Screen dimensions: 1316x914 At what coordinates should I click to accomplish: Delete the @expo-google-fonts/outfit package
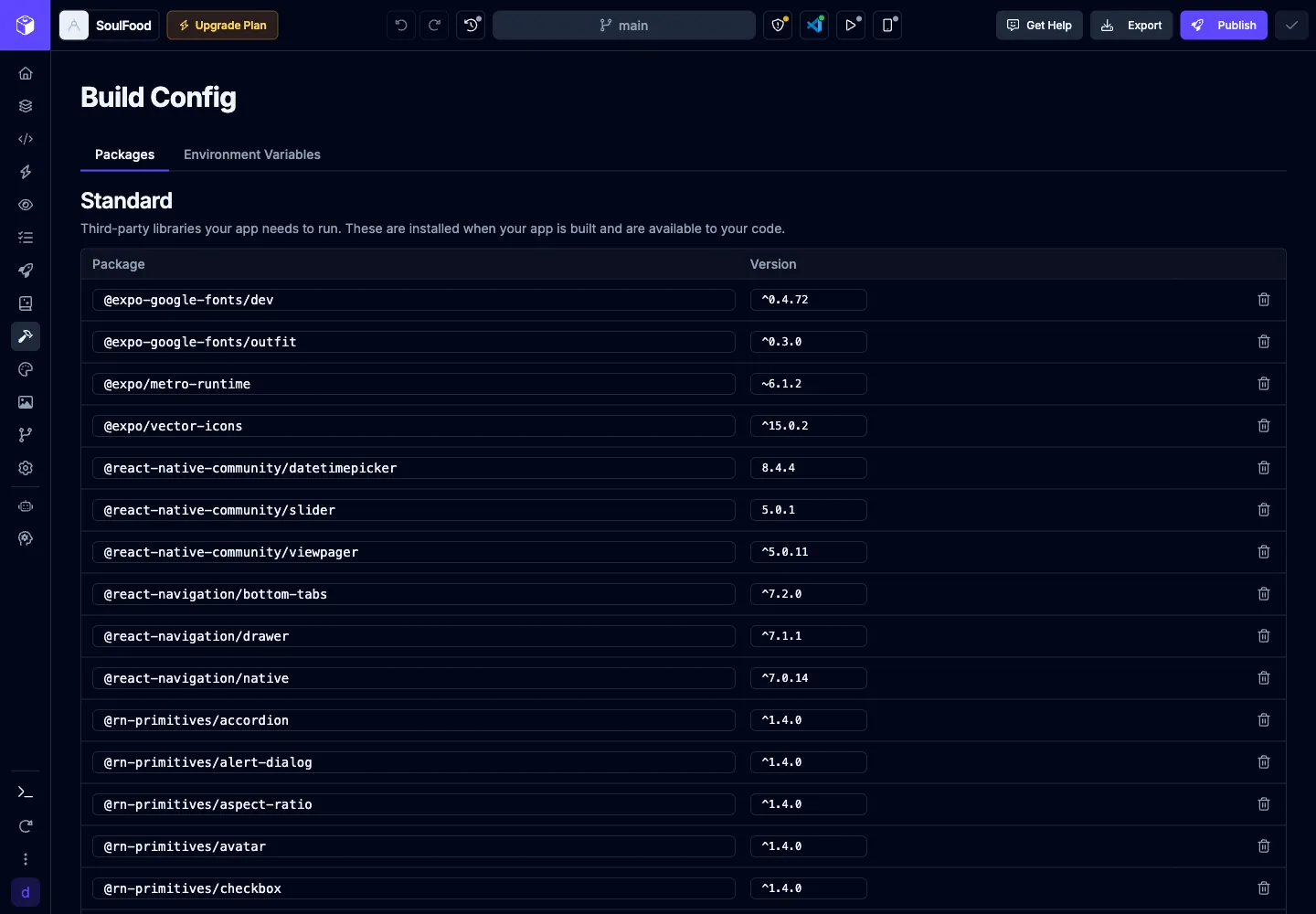pyautogui.click(x=1264, y=342)
